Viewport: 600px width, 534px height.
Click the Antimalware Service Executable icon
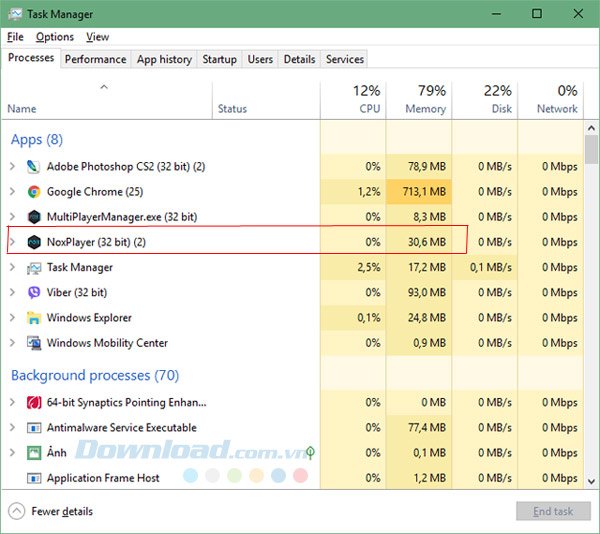pos(34,428)
